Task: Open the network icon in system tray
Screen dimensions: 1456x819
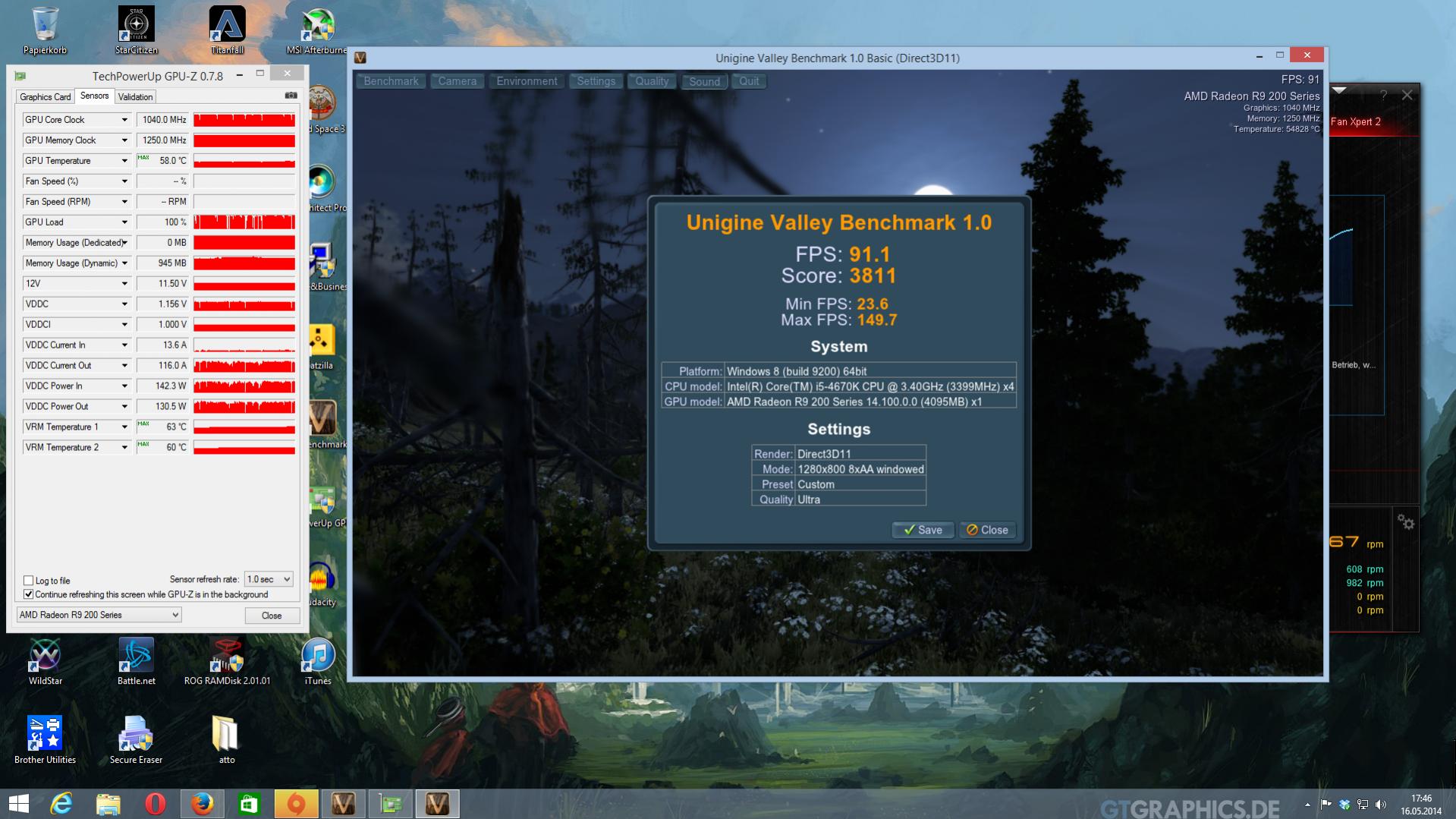Action: pyautogui.click(x=1363, y=805)
